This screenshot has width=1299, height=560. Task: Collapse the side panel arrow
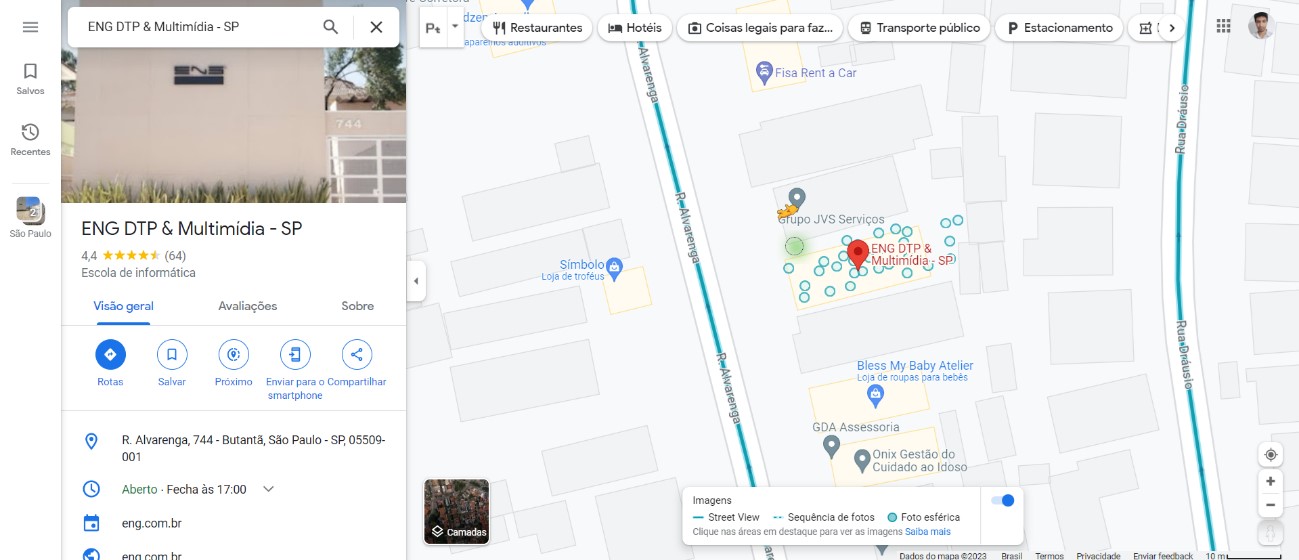click(x=416, y=281)
